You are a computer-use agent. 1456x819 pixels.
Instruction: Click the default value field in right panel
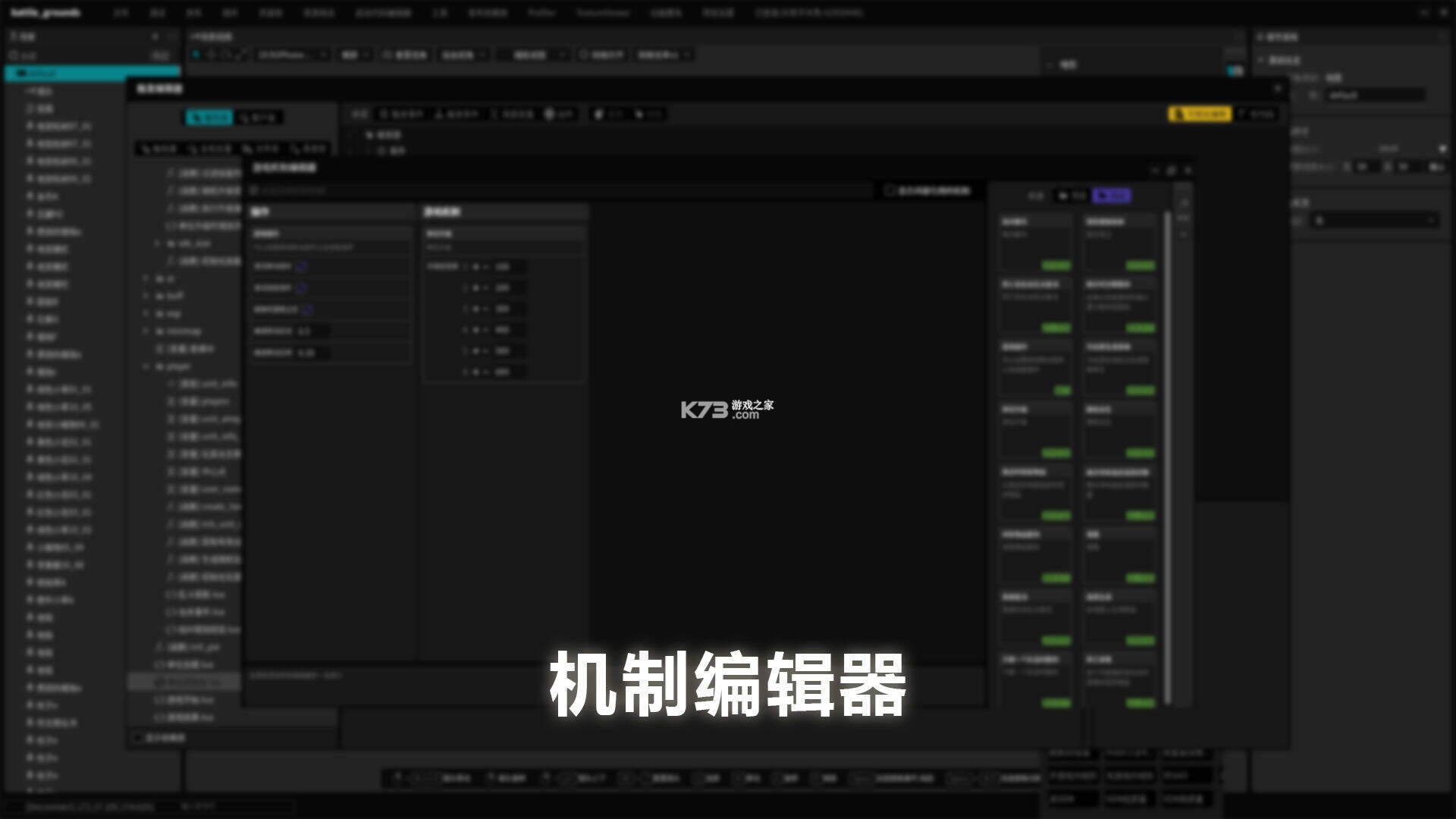pos(1376,96)
